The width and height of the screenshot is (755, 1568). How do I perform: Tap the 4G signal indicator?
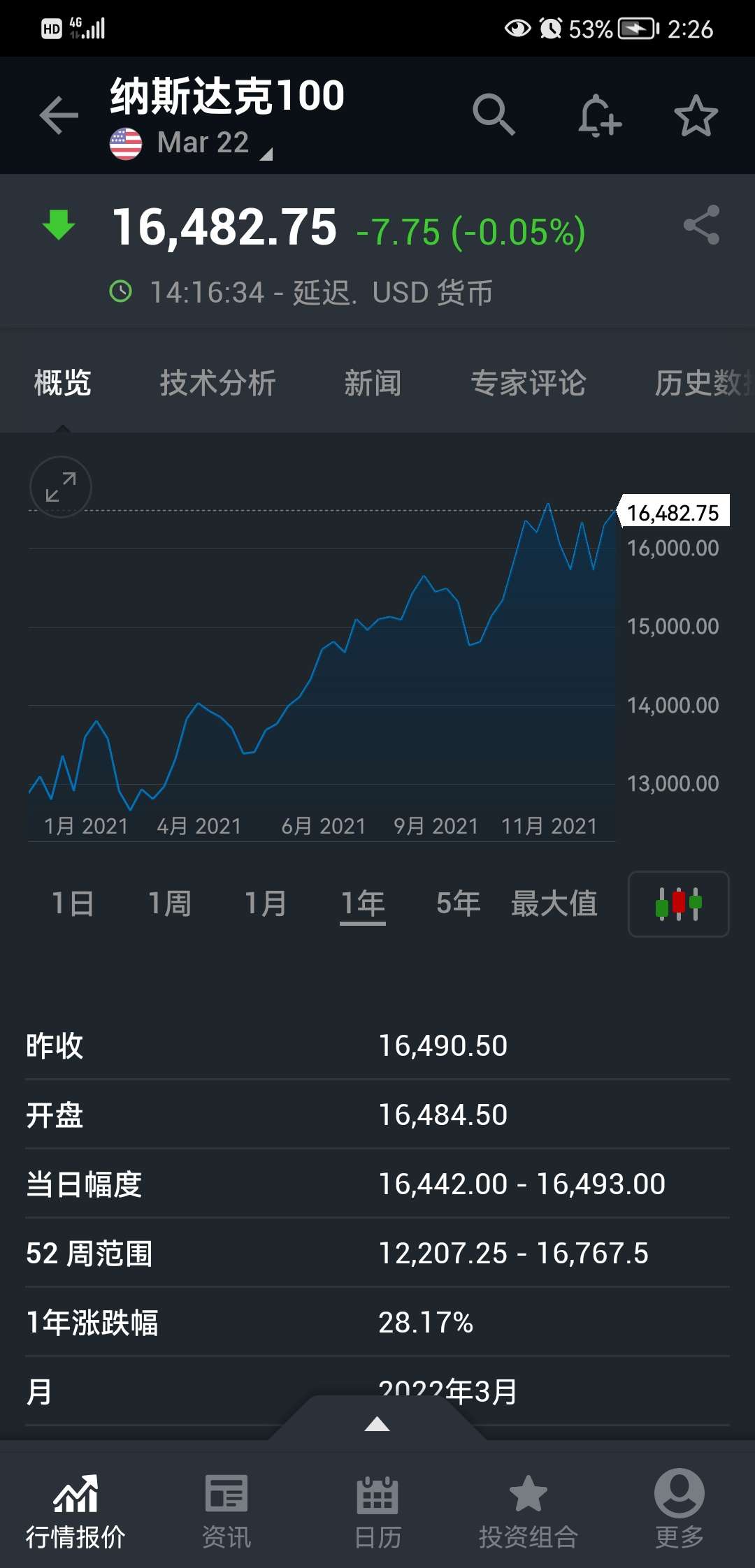tap(87, 28)
